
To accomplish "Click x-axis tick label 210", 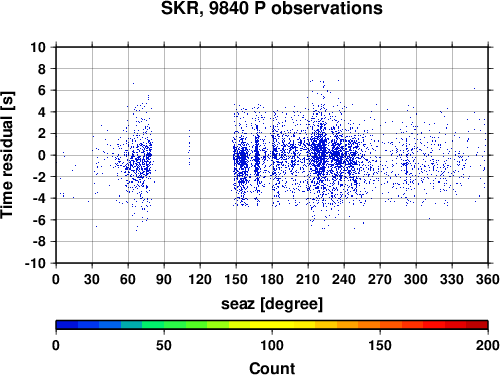I will coord(308,279).
